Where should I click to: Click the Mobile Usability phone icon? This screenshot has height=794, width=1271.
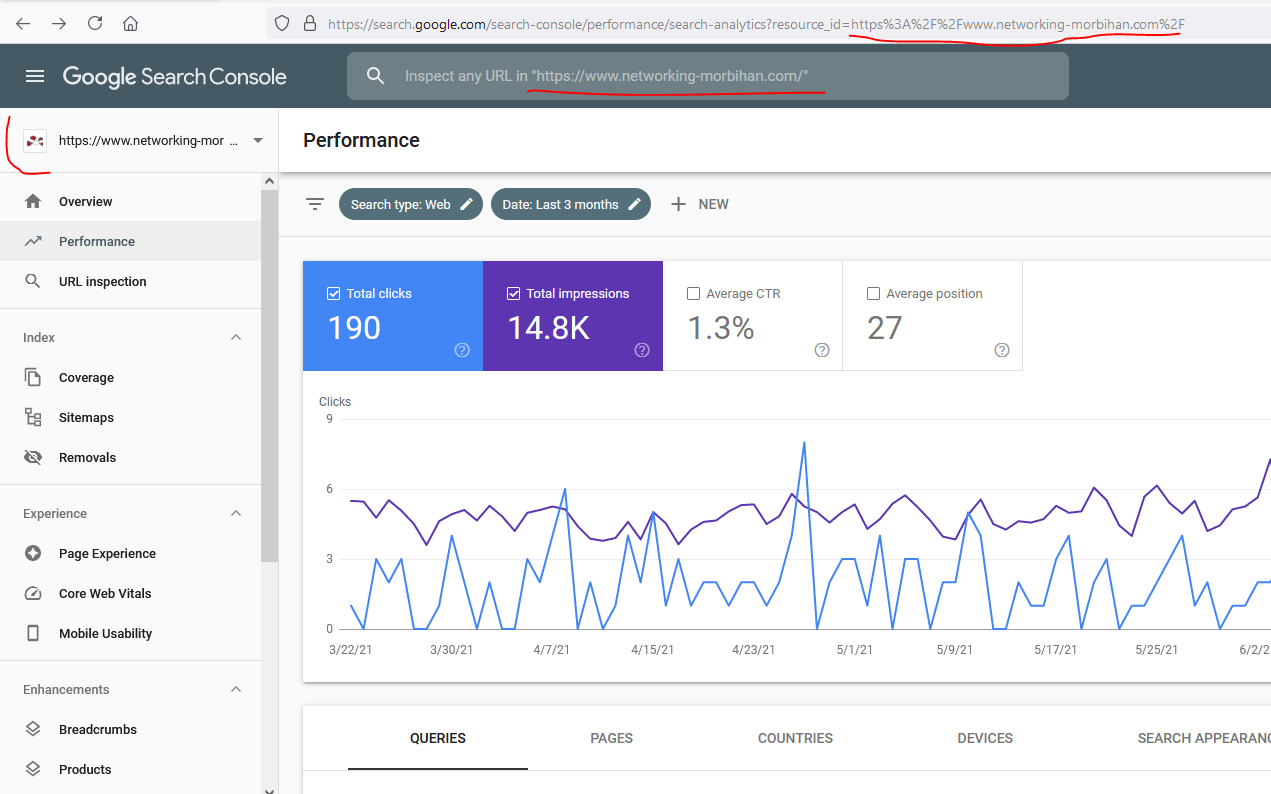pos(33,633)
